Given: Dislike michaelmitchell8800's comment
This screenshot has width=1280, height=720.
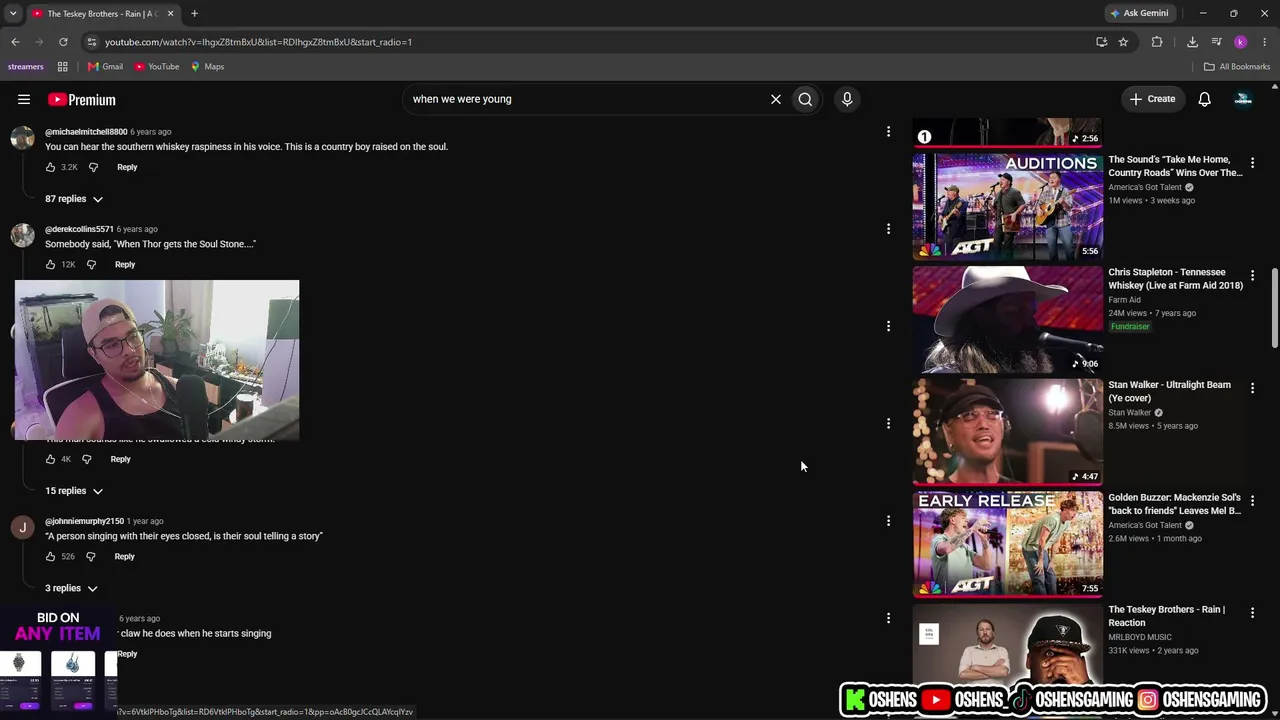Looking at the screenshot, I should point(93,167).
